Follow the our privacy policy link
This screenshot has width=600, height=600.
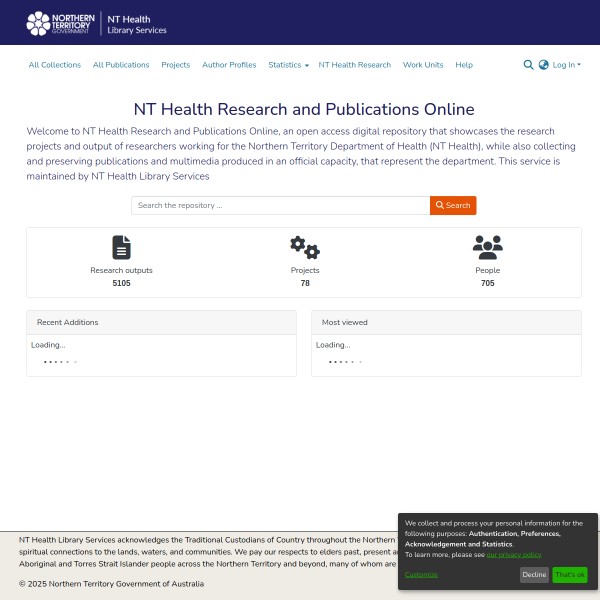(x=514, y=554)
